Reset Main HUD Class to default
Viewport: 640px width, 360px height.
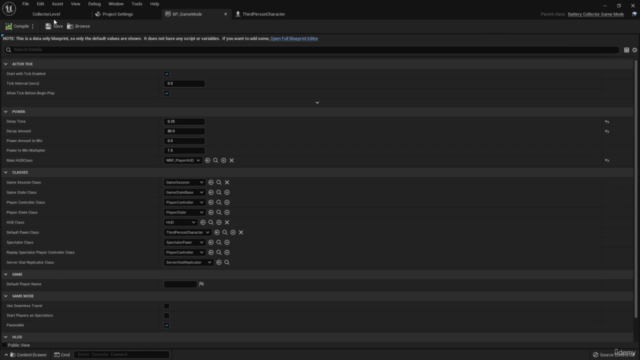click(x=607, y=160)
